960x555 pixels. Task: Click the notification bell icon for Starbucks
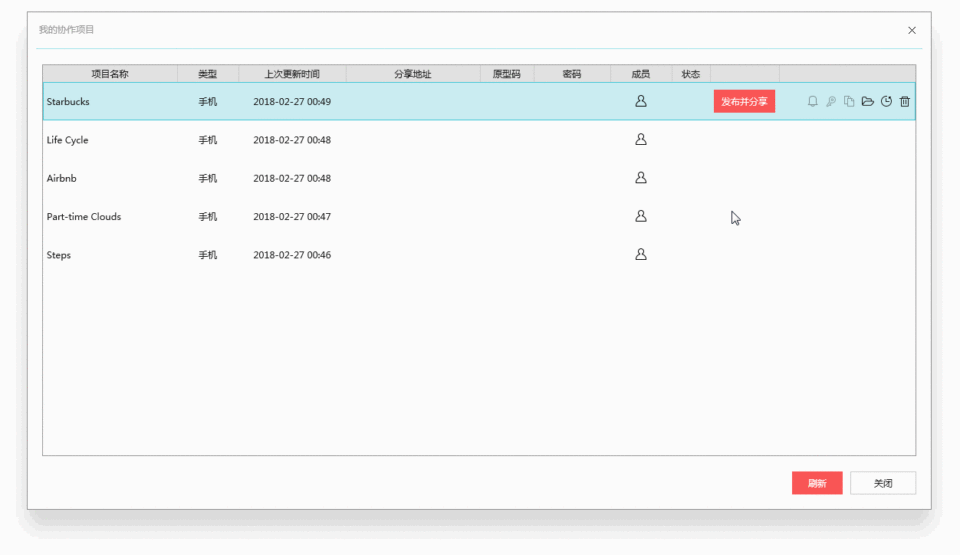point(812,102)
